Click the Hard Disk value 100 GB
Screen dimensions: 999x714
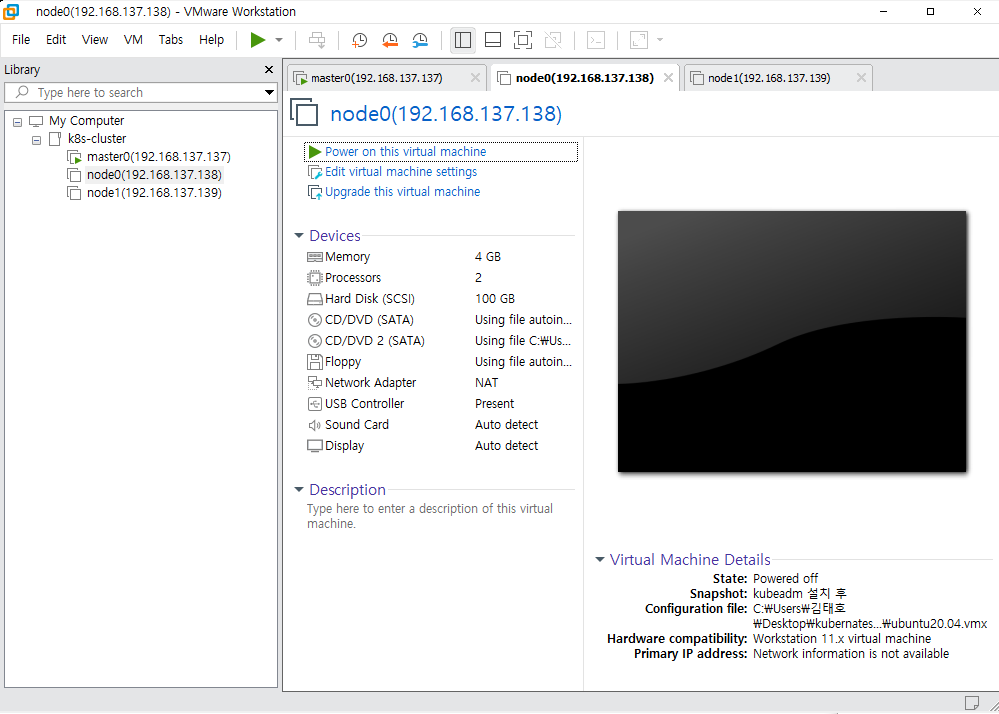495,299
